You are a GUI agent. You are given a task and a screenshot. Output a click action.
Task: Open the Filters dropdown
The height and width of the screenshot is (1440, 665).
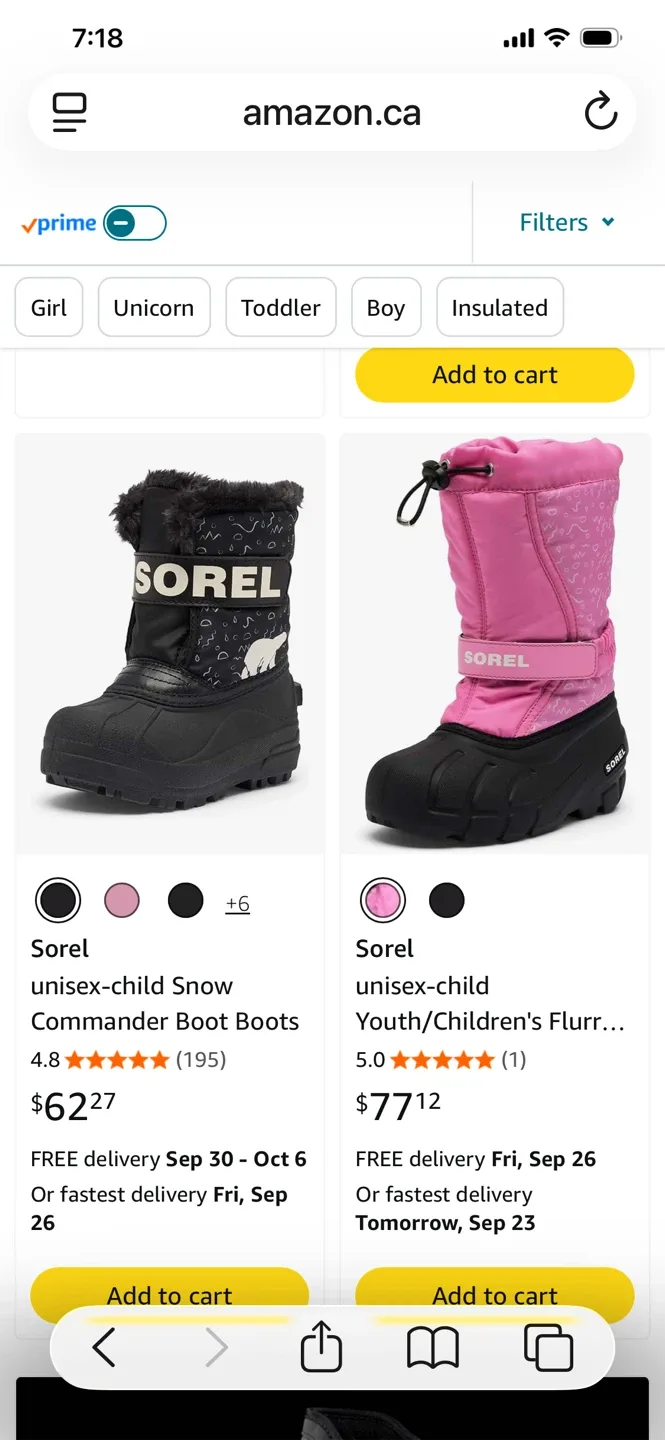coord(567,222)
